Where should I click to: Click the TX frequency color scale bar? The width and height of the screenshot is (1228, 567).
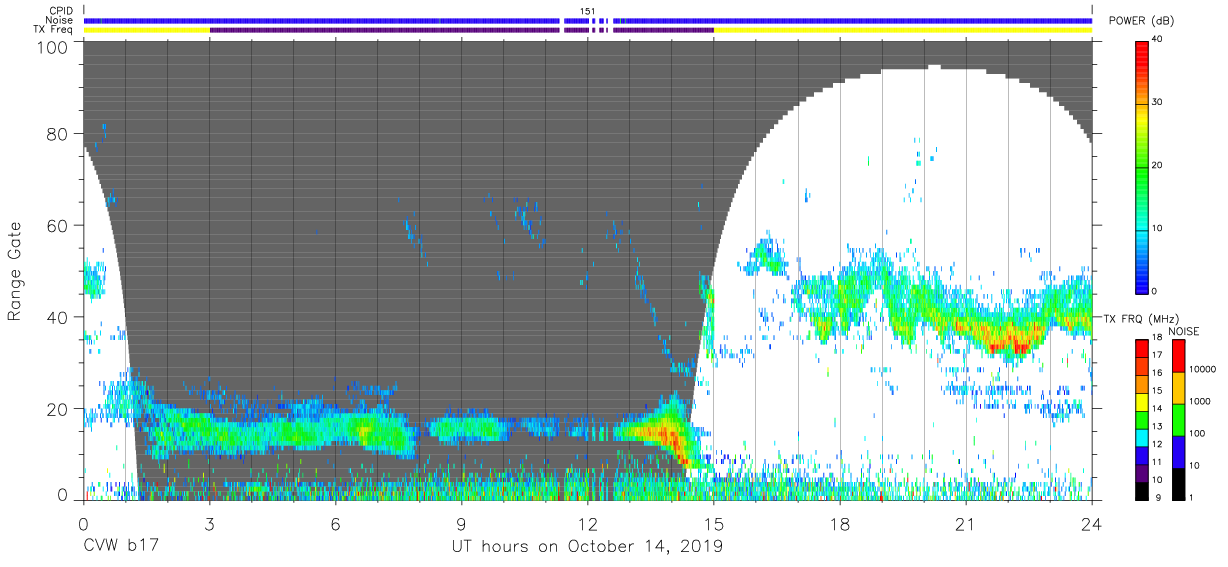(1142, 419)
